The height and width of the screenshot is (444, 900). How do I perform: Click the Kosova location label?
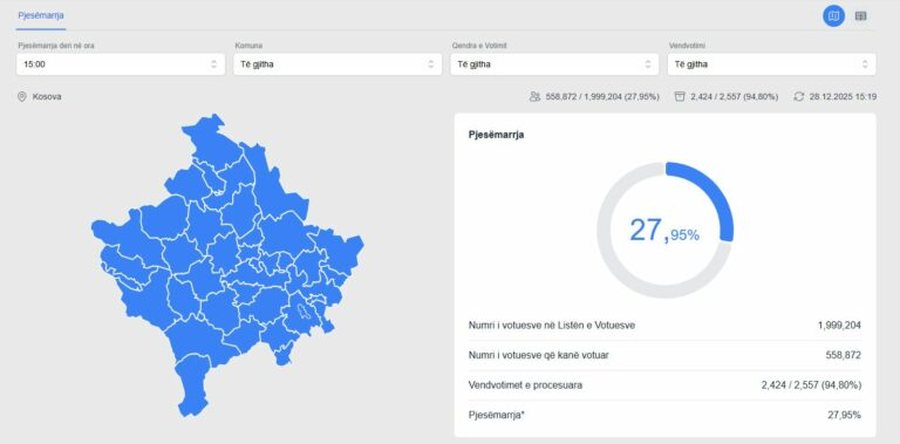pos(47,96)
